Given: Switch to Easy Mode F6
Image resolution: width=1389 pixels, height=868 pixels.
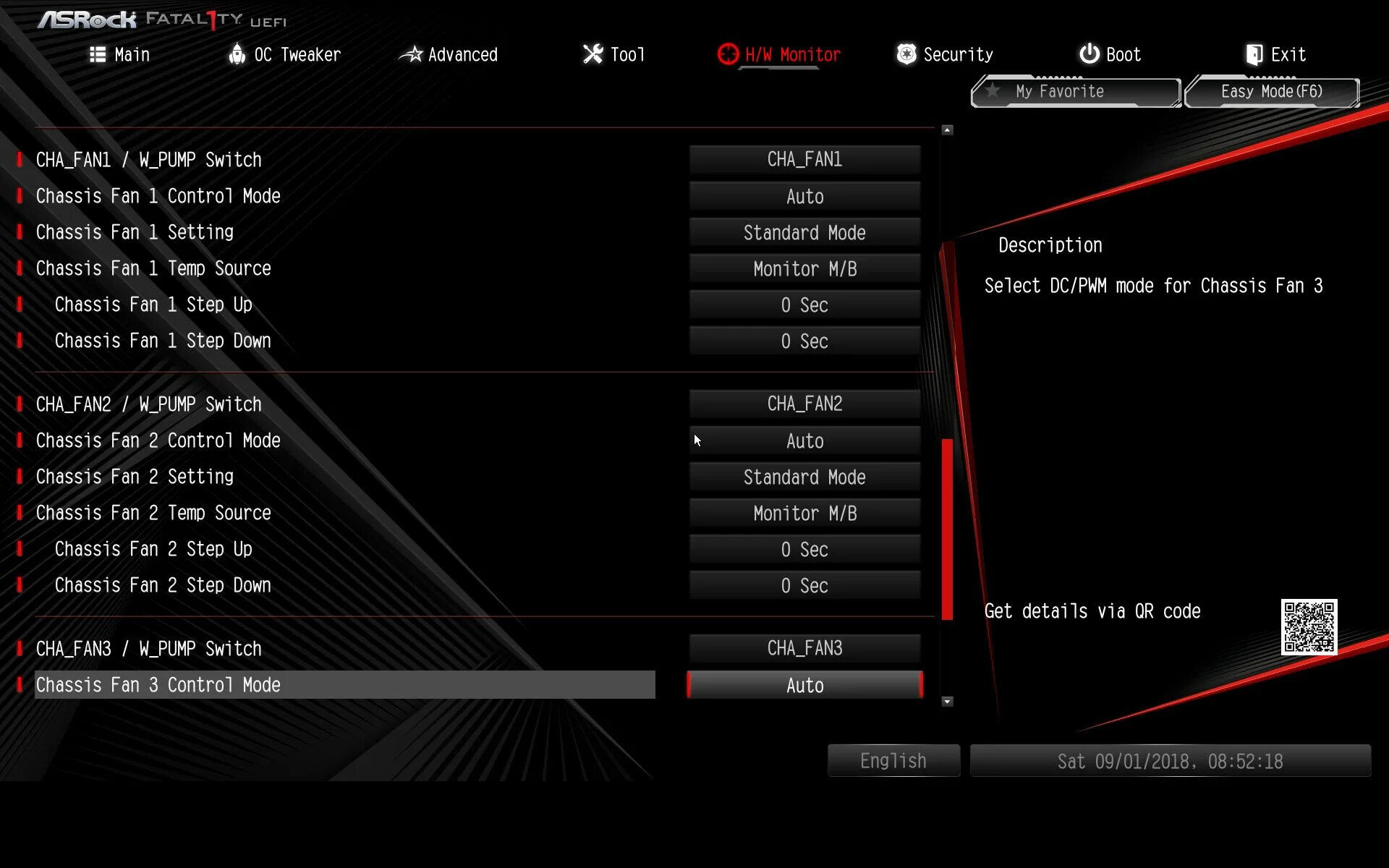Looking at the screenshot, I should click(x=1271, y=91).
